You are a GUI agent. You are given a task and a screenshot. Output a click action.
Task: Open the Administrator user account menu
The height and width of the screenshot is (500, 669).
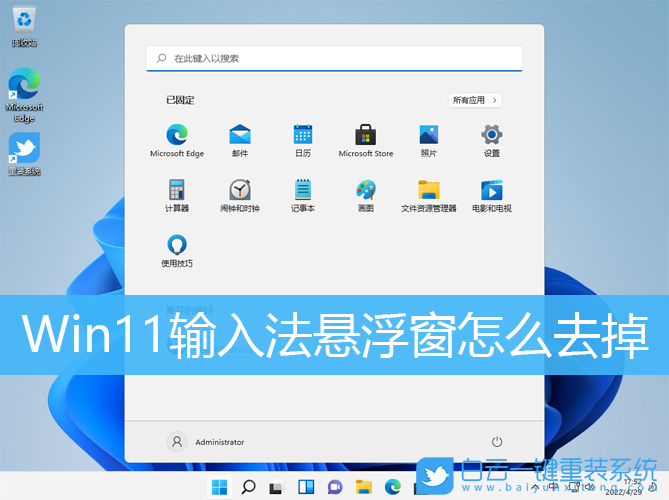coord(206,442)
